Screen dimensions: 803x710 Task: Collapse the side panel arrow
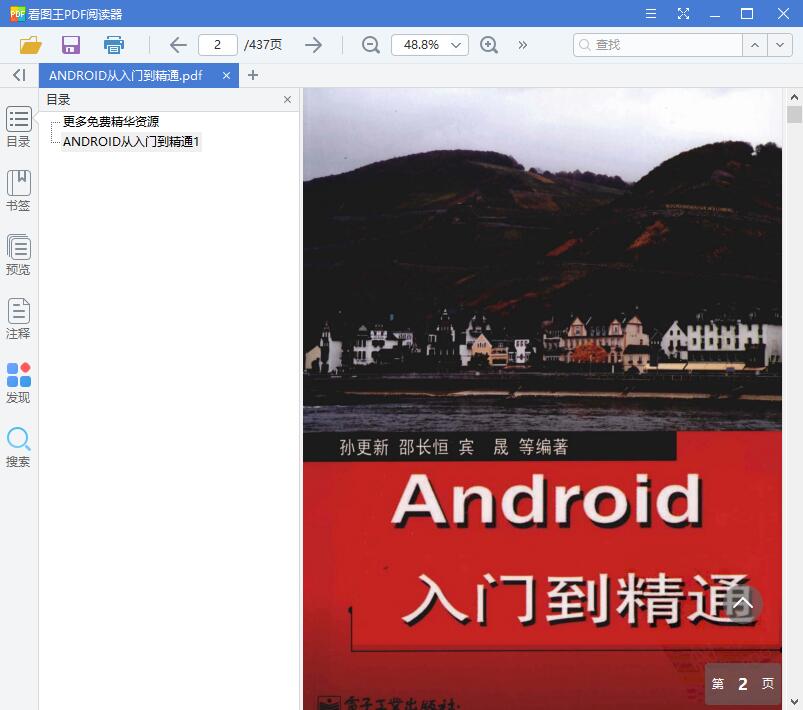pyautogui.click(x=19, y=75)
